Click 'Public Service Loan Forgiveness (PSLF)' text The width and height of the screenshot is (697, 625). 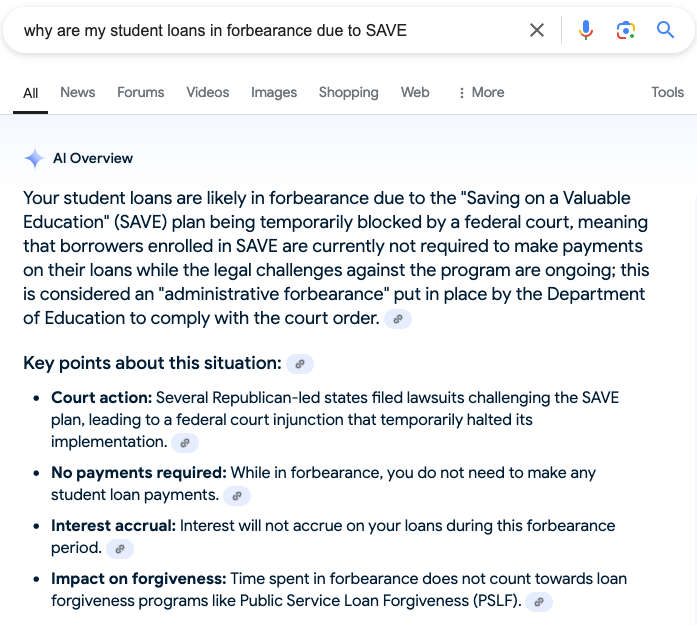pos(380,601)
